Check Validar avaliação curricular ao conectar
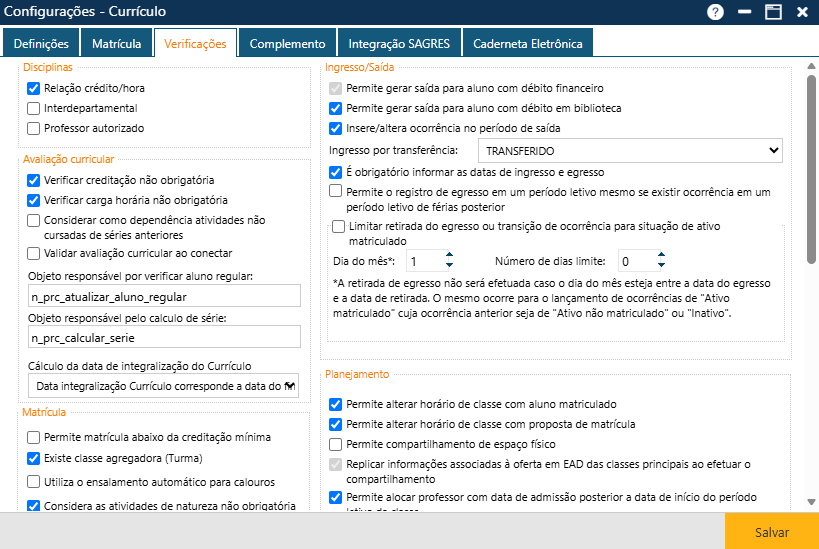This screenshot has height=549, width=819. (33, 253)
